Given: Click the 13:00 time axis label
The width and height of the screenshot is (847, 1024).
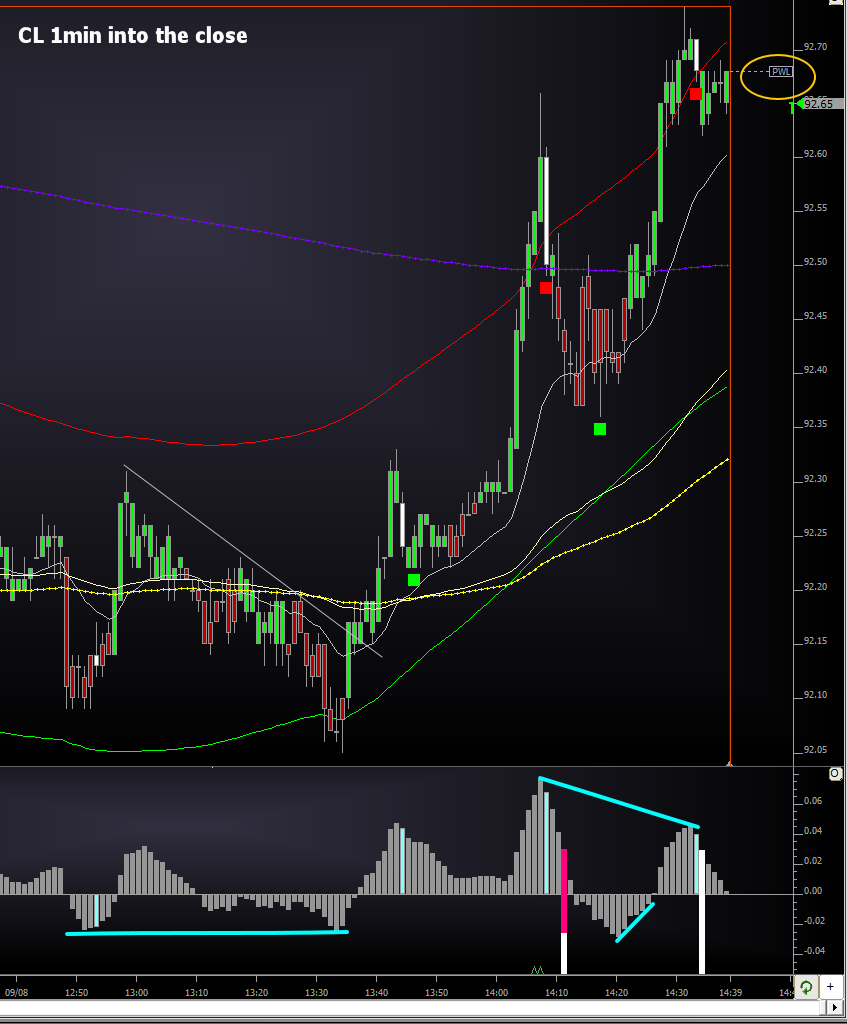Looking at the screenshot, I should [x=136, y=993].
